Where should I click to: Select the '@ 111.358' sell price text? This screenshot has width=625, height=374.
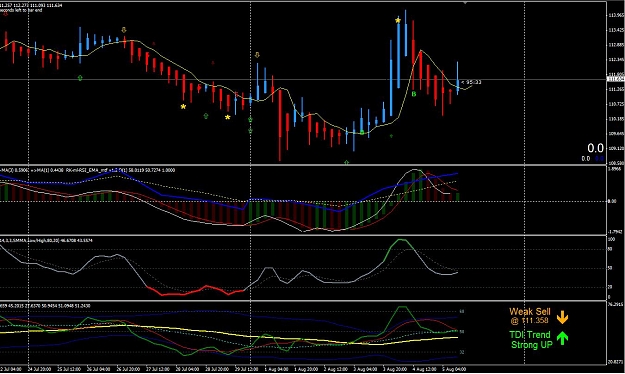[x=530, y=321]
